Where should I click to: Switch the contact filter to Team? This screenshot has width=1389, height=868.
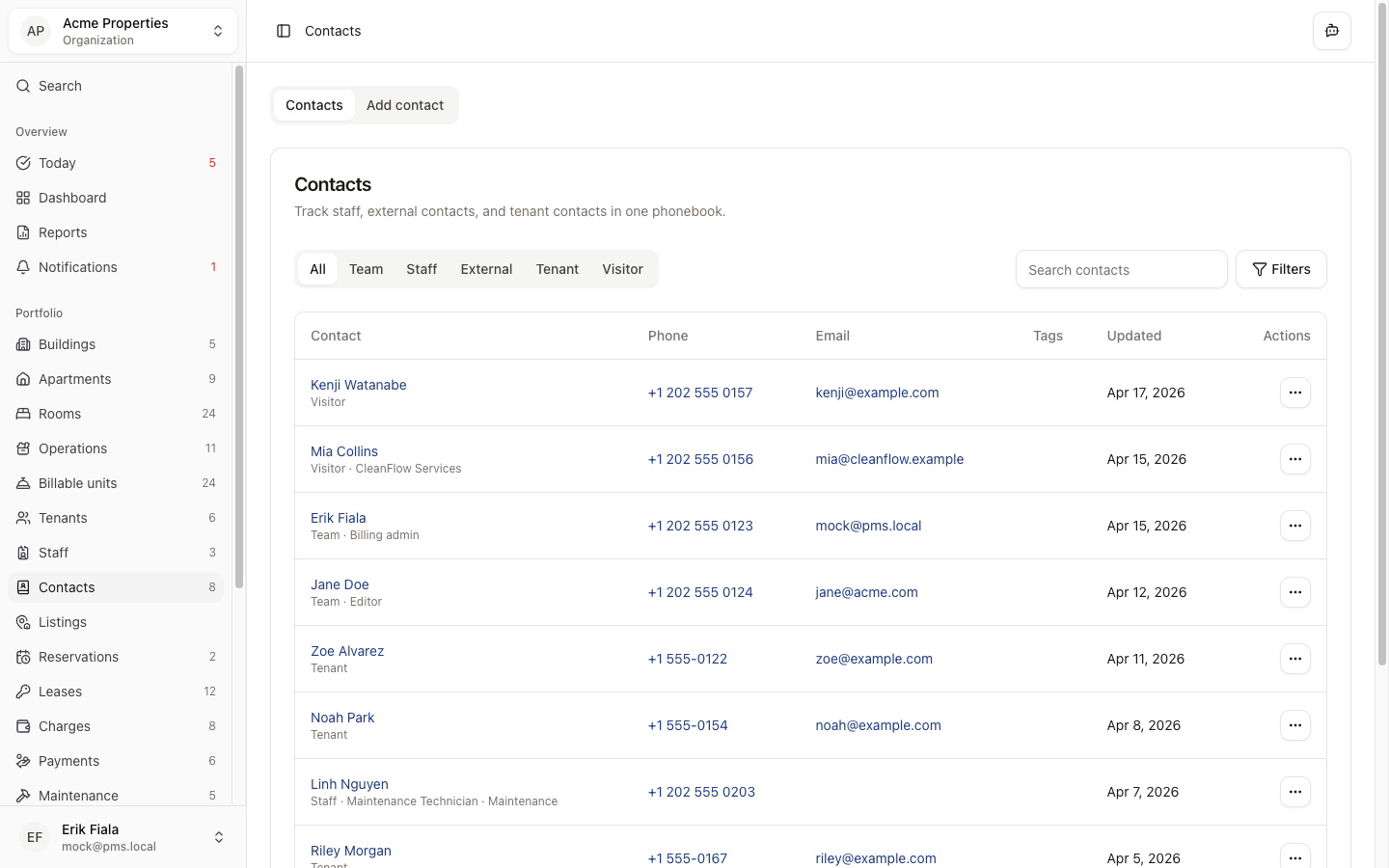click(366, 269)
